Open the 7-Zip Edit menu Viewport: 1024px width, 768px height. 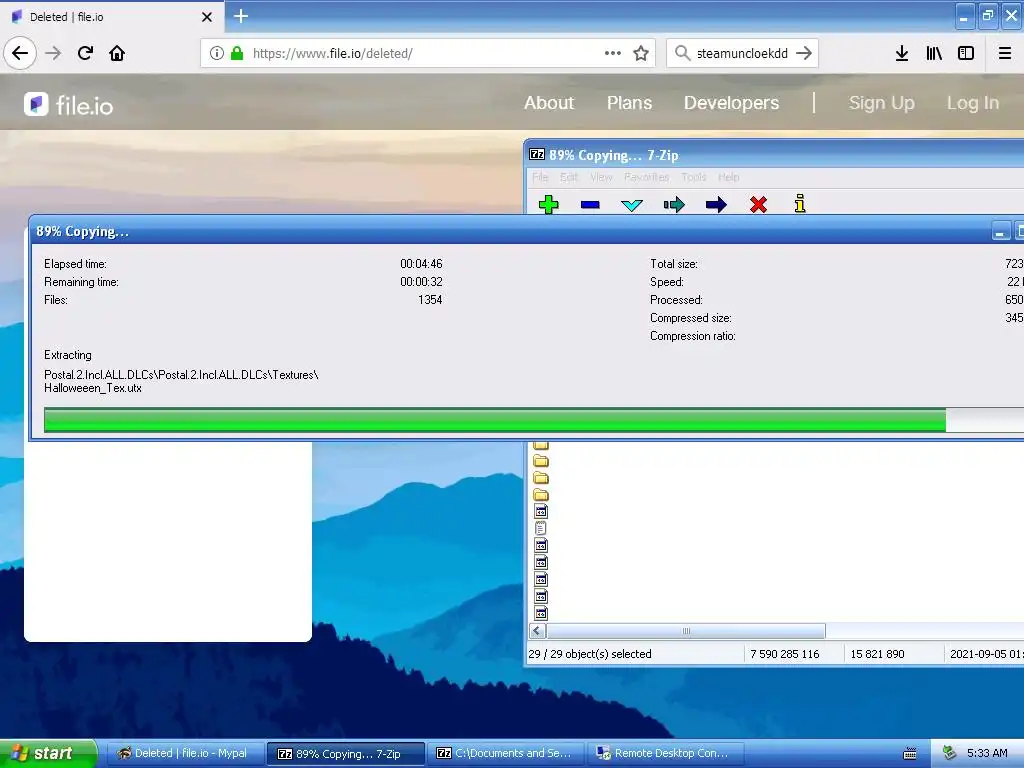[x=569, y=177]
